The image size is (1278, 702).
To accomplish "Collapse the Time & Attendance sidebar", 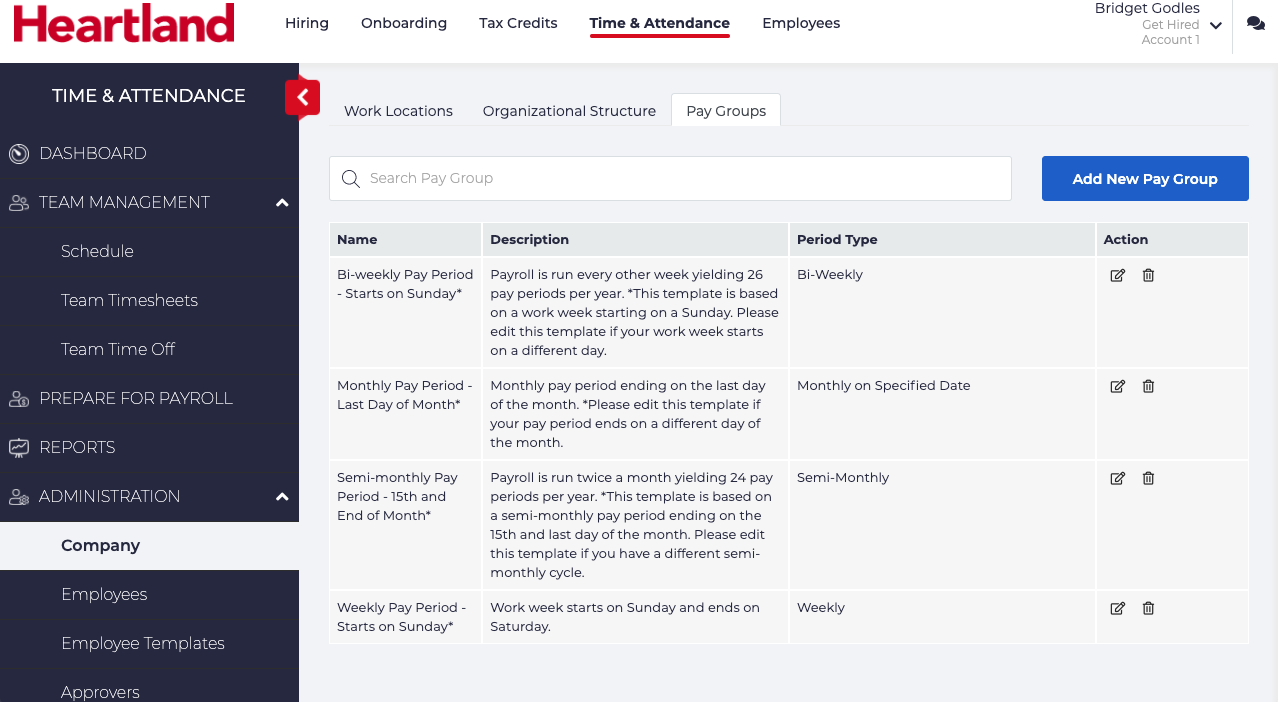I will coord(302,98).
